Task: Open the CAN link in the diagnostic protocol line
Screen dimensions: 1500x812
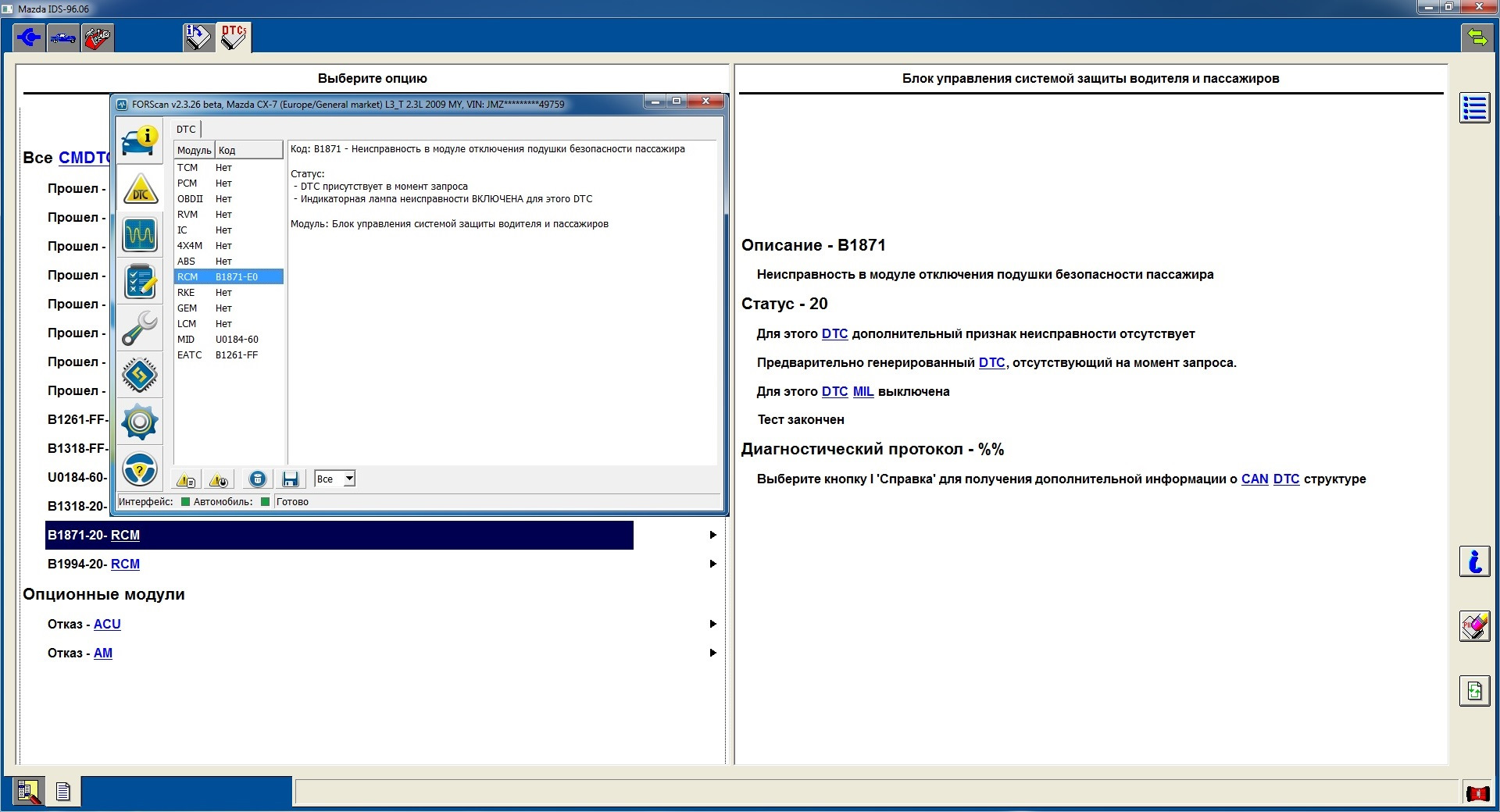Action: 1255,479
